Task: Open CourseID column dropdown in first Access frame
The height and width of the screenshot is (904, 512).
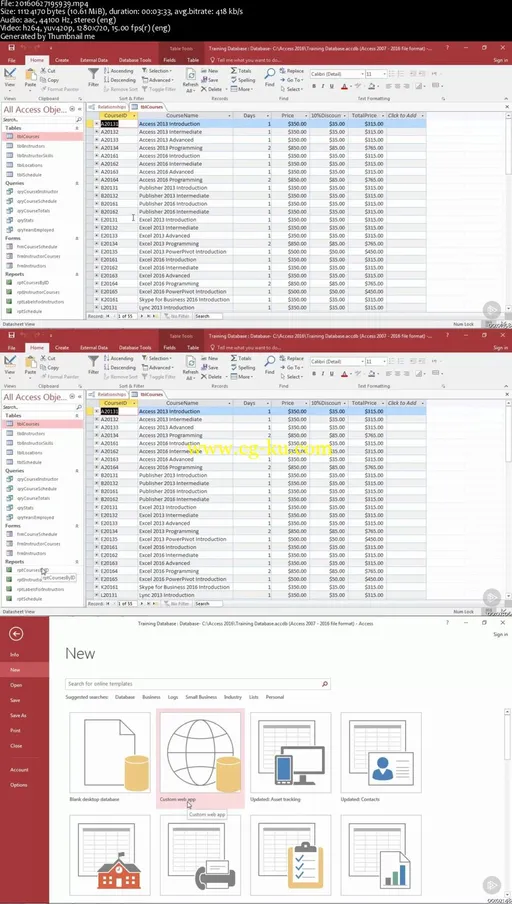Action: pyautogui.click(x=134, y=116)
